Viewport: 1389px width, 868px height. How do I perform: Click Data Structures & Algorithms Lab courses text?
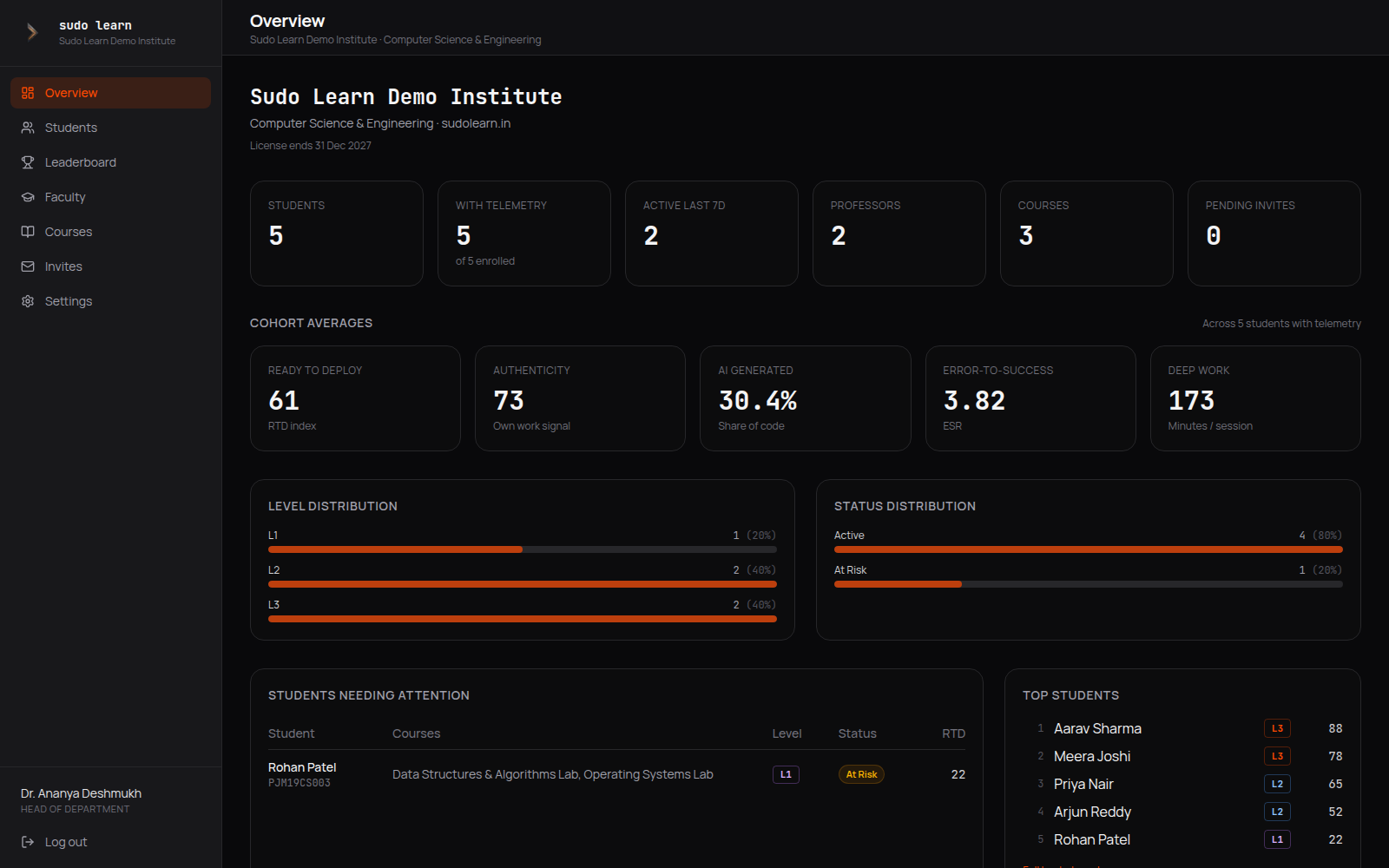click(553, 774)
